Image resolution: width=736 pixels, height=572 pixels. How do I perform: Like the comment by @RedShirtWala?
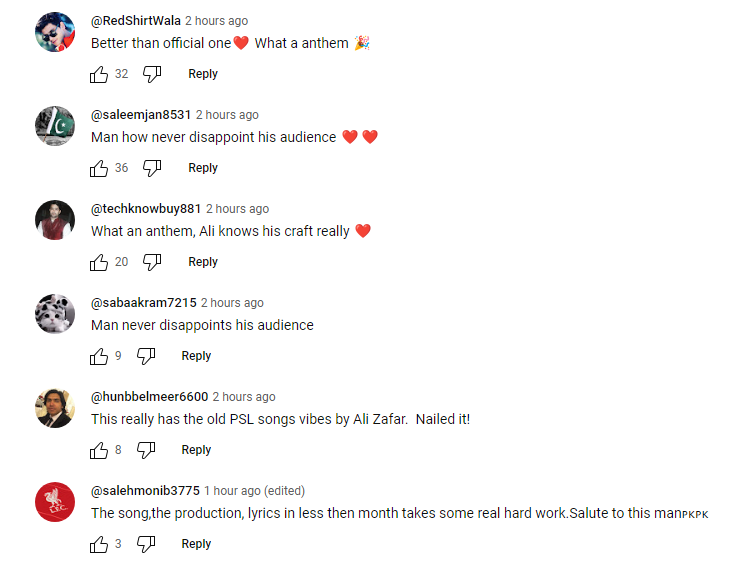pos(99,74)
